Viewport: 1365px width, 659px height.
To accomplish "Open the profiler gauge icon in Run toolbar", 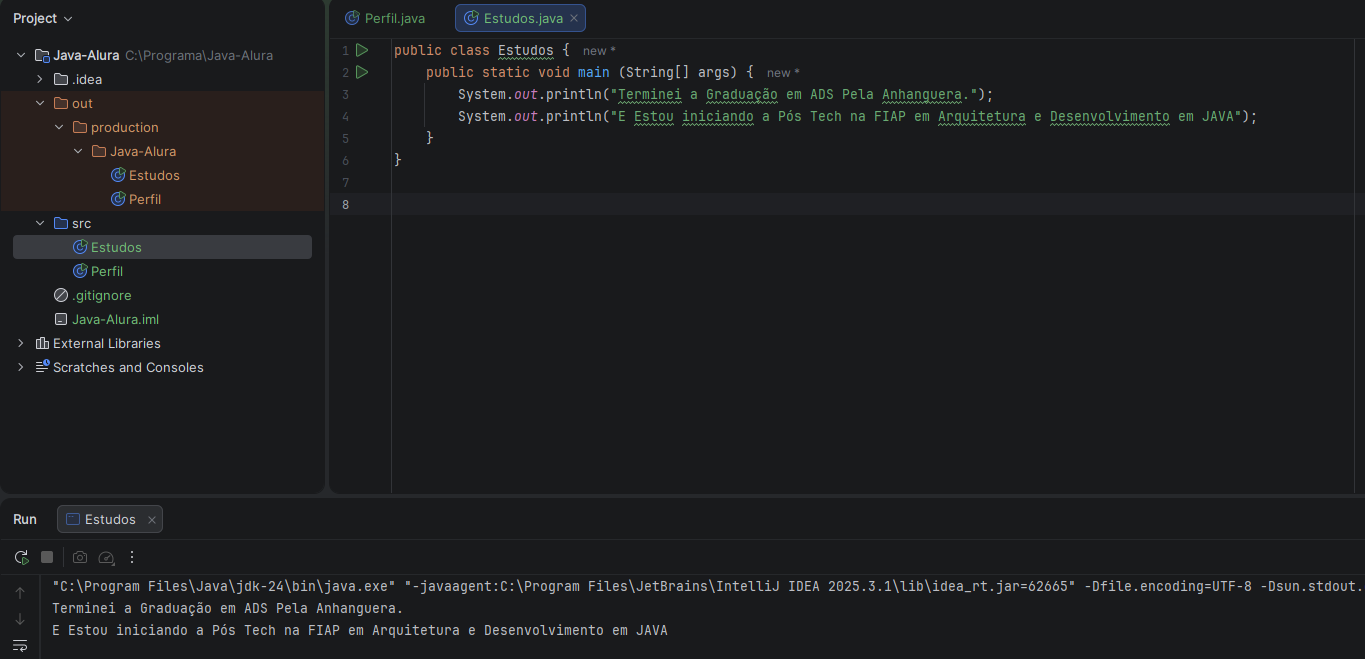I will click(x=106, y=557).
